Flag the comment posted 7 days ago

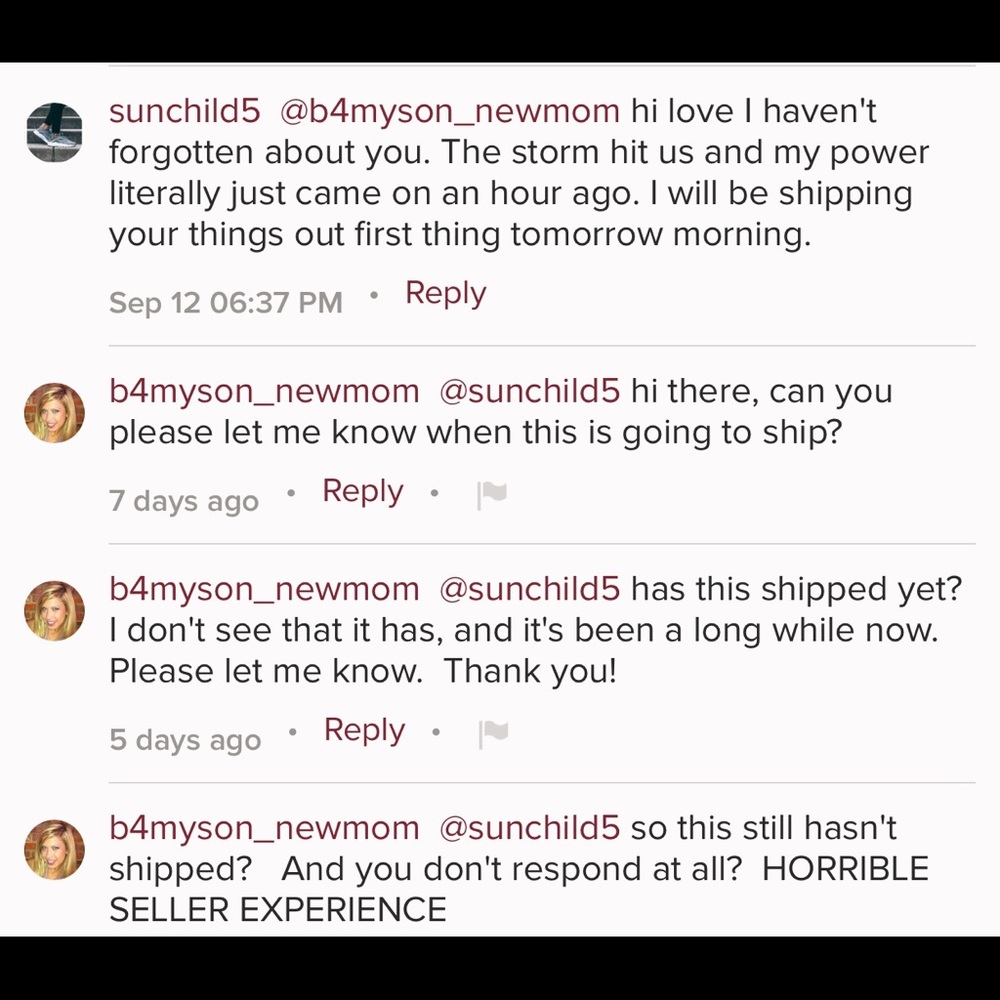(x=492, y=496)
